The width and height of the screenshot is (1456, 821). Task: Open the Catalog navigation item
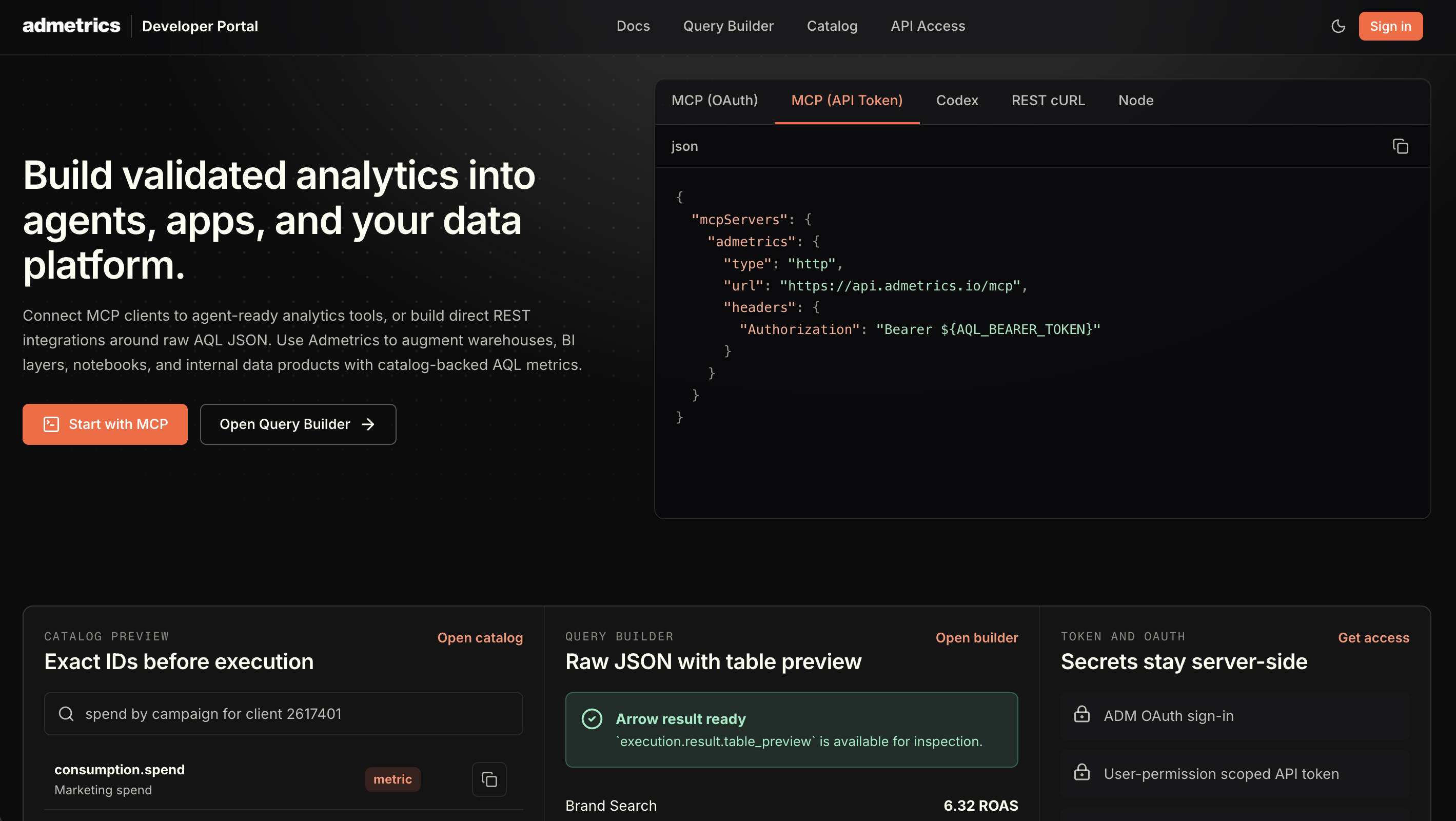(832, 26)
